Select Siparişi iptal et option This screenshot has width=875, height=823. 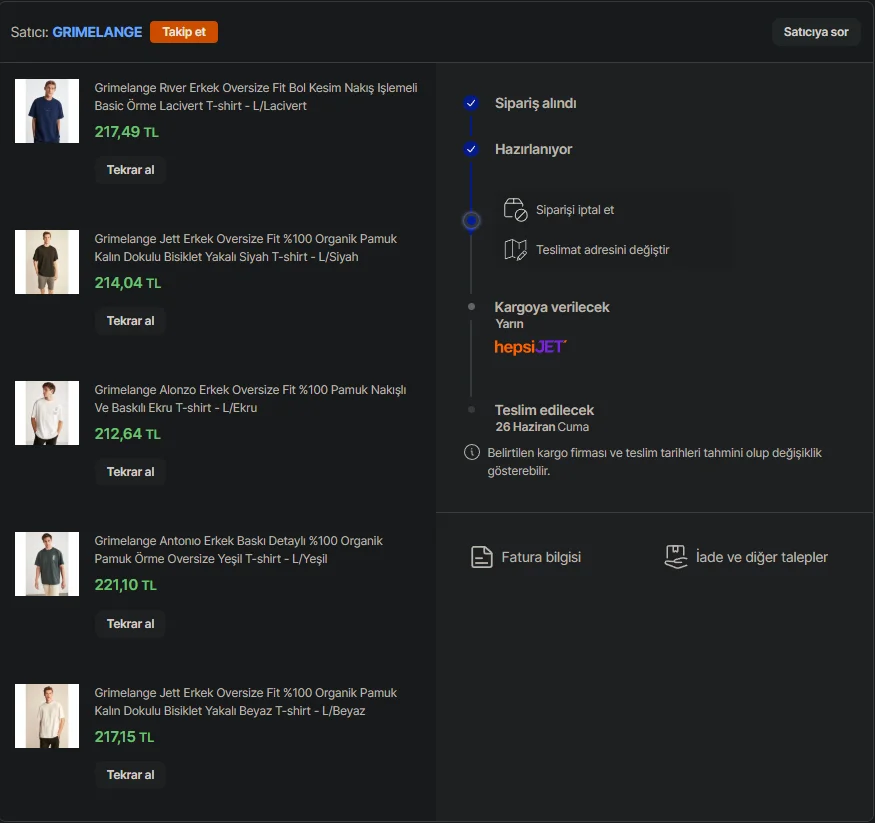[575, 210]
